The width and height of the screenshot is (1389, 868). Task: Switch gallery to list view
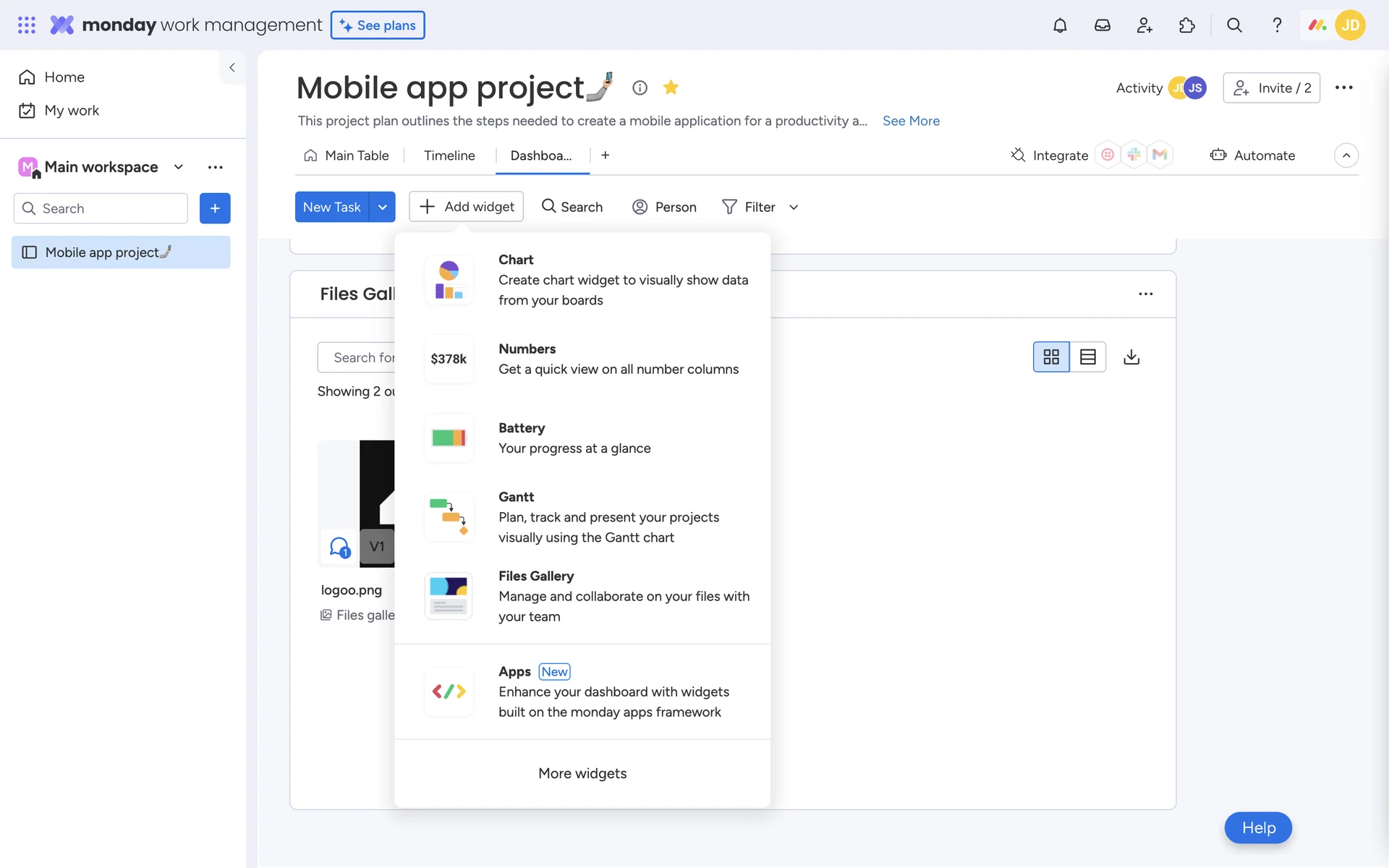[1087, 357]
